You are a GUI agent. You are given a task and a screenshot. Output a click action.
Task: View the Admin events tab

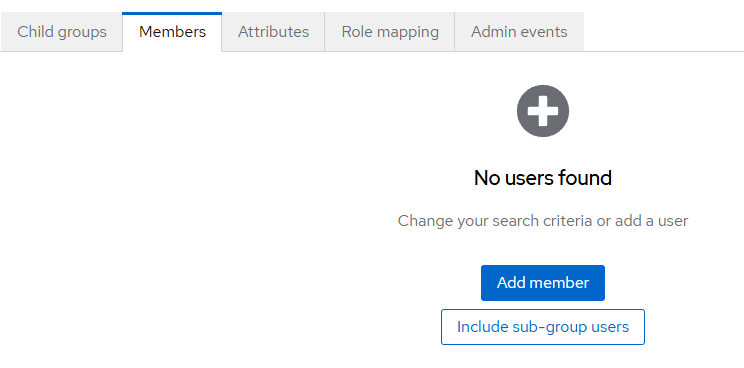pos(519,32)
